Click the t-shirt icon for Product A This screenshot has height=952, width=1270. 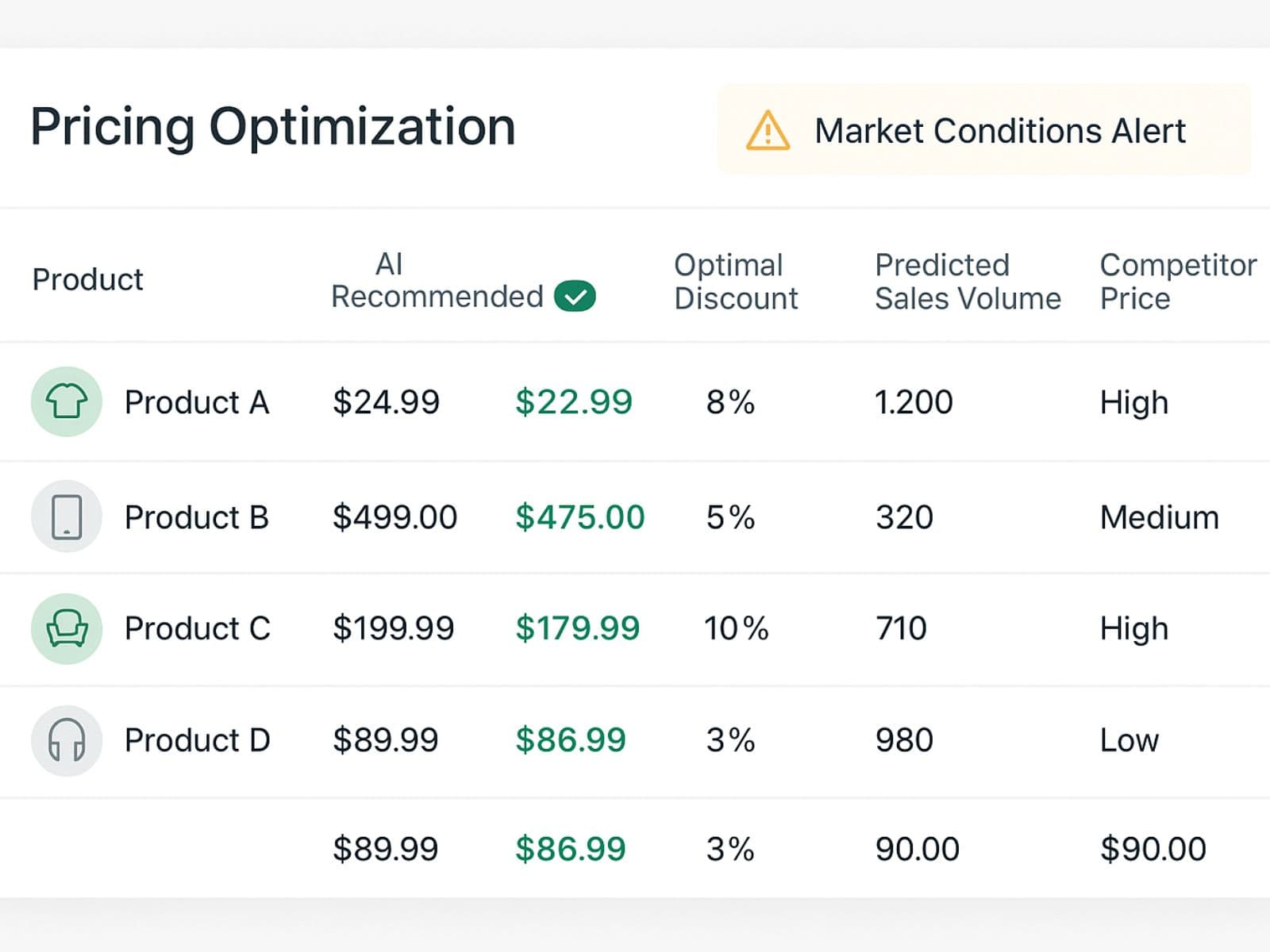point(67,401)
